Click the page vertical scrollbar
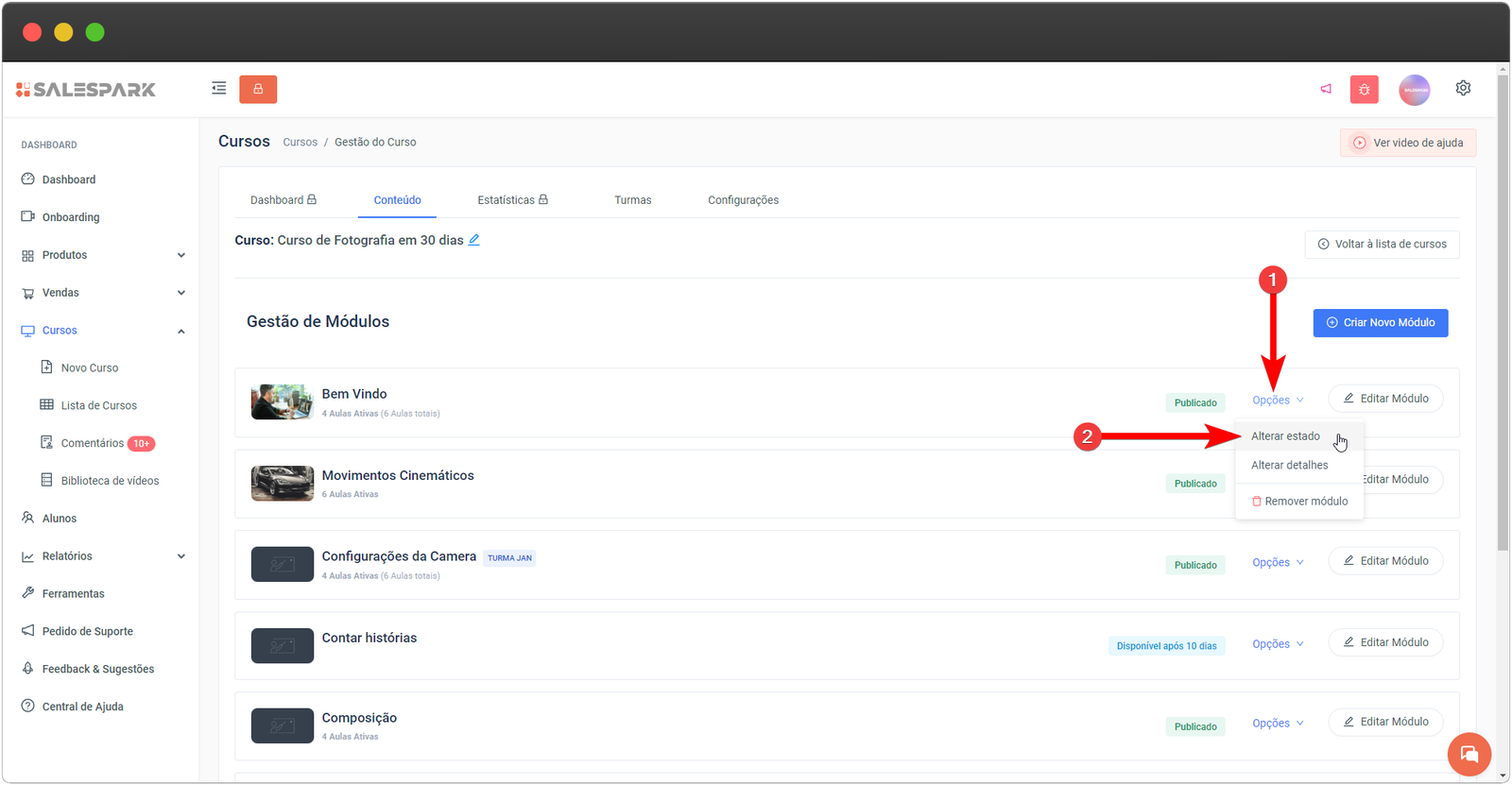The height and width of the screenshot is (785, 1512). pos(1503,312)
